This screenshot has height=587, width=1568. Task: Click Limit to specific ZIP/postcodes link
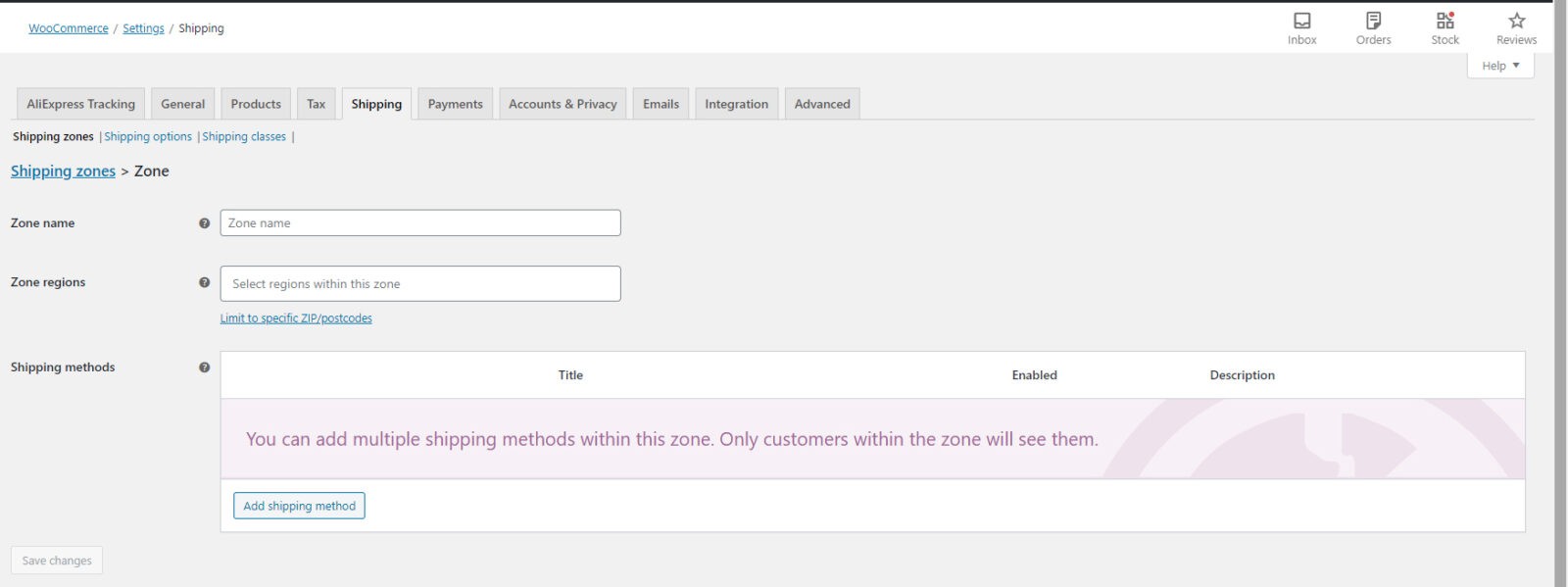[296, 318]
